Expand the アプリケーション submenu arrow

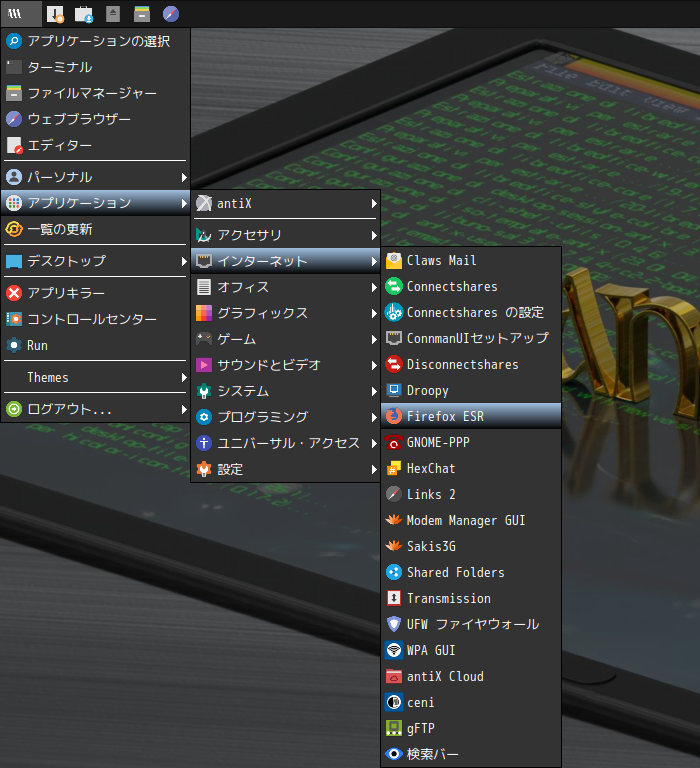(x=184, y=203)
